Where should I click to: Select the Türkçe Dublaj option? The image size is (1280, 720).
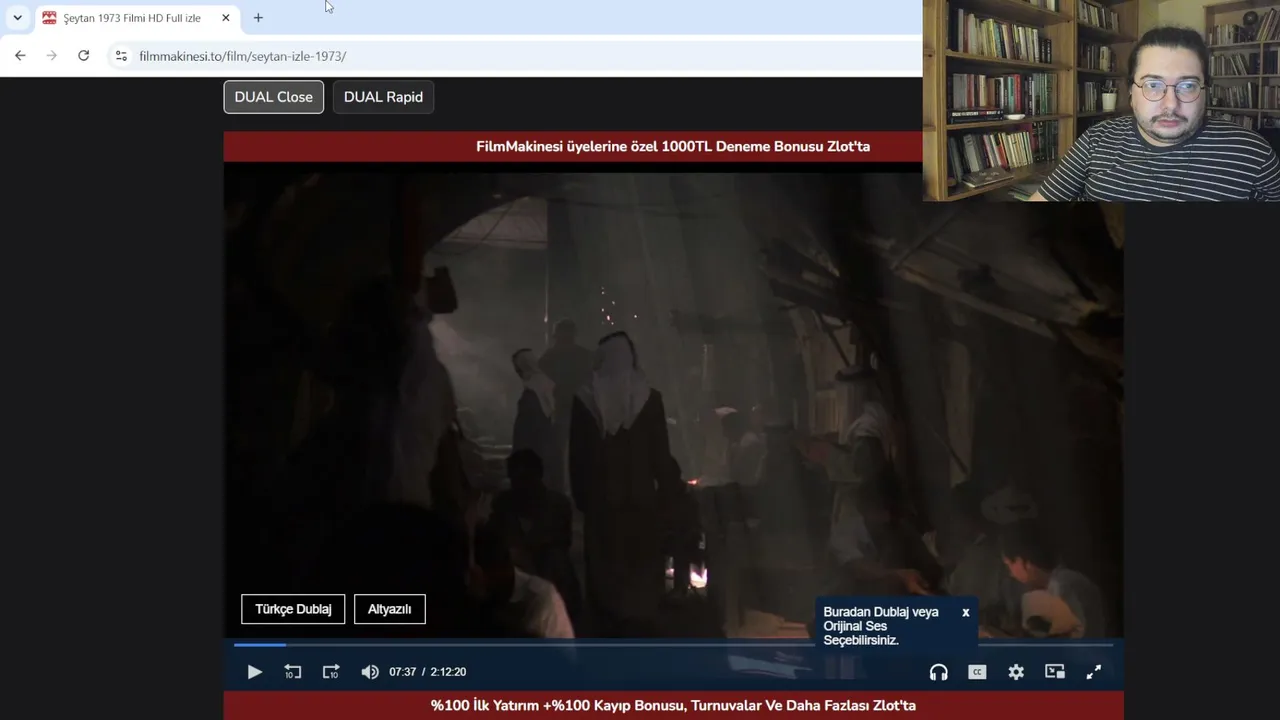[x=293, y=609]
